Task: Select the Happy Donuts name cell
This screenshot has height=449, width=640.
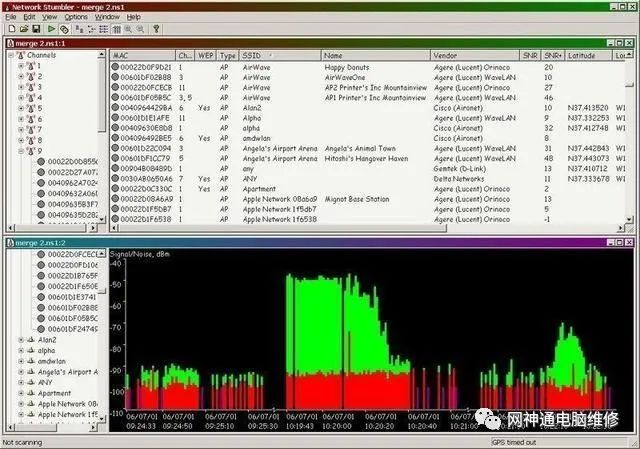Action: coord(347,67)
